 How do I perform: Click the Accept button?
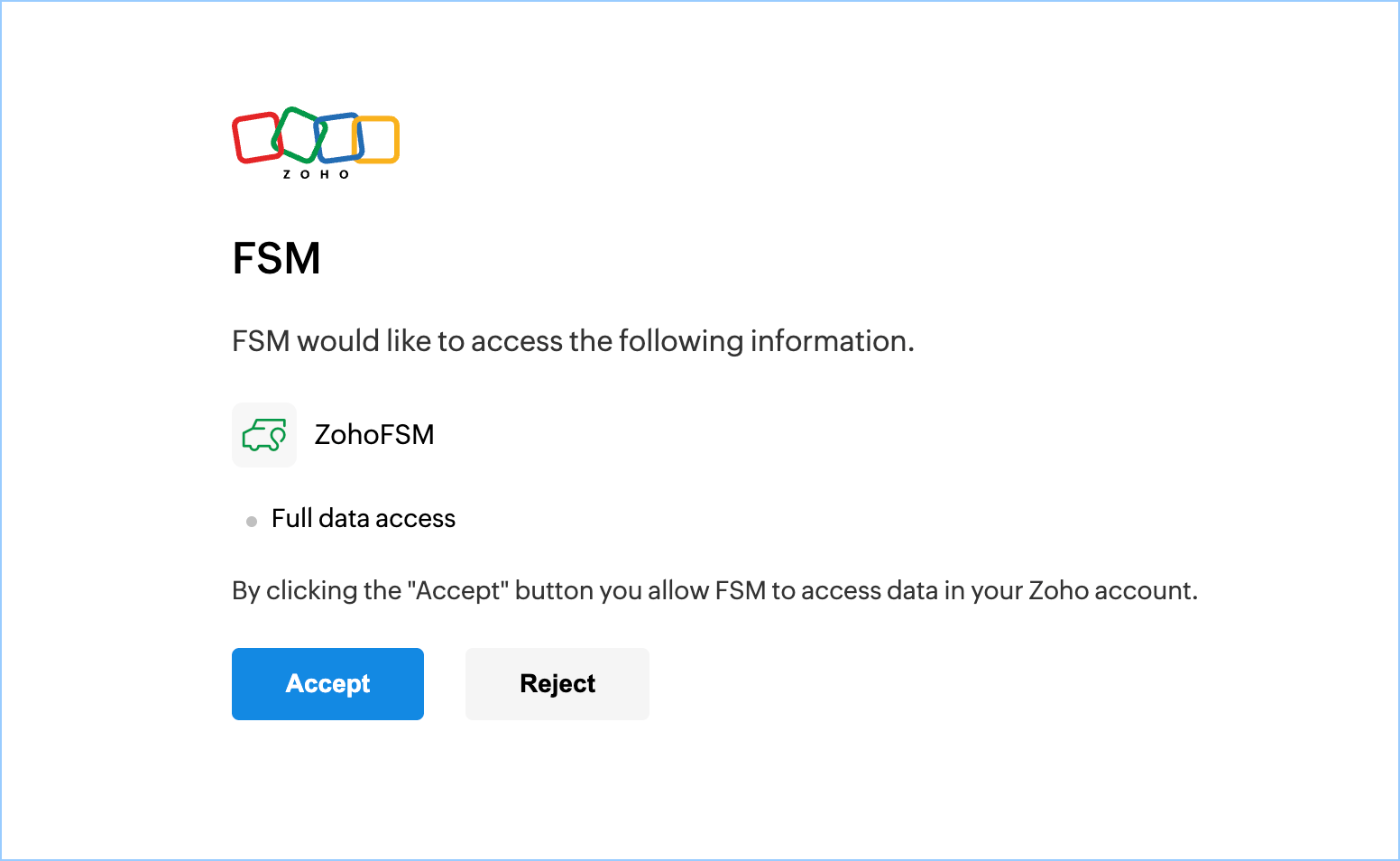click(x=327, y=684)
